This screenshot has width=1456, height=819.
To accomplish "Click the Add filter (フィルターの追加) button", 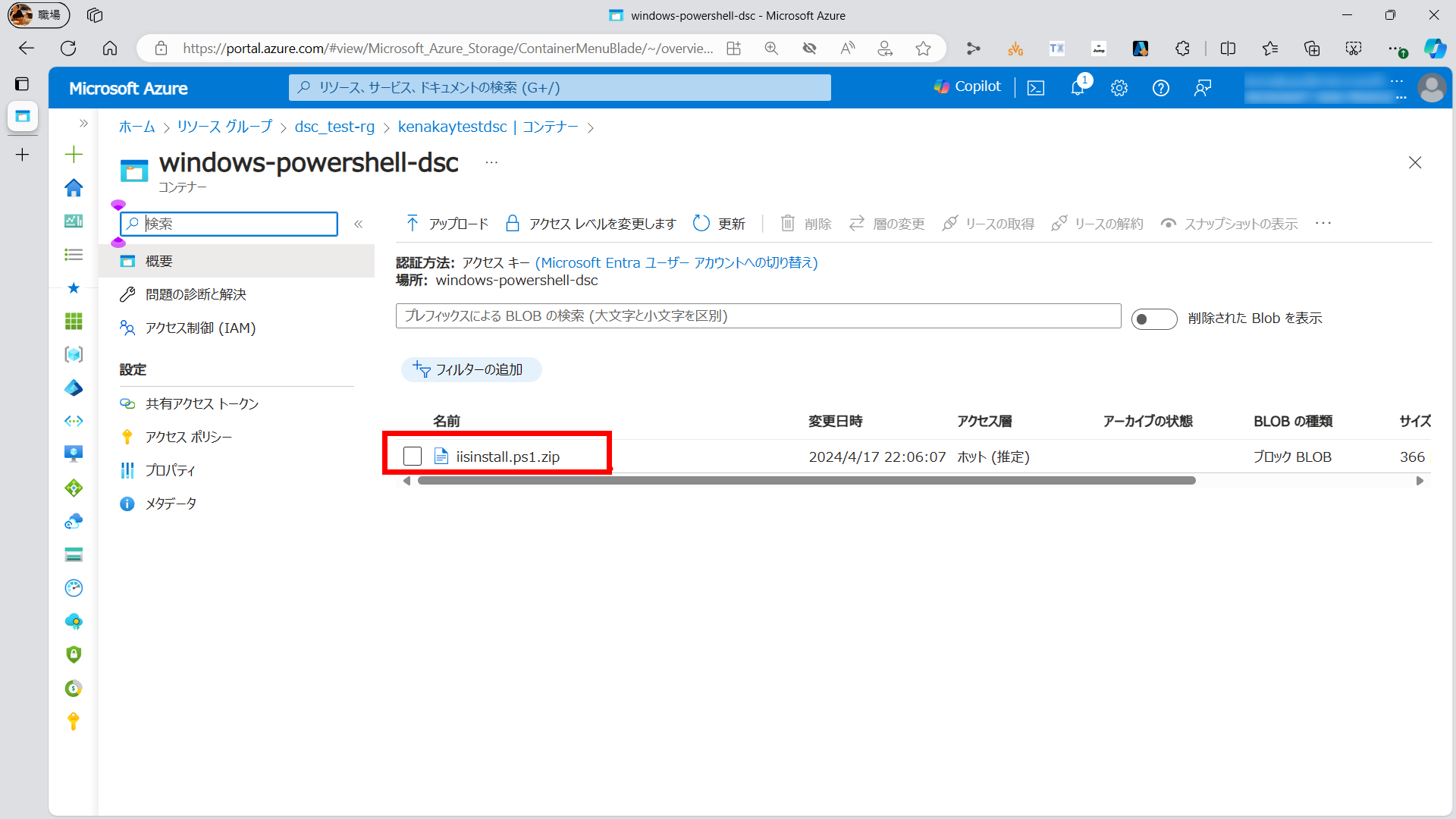I will click(x=471, y=369).
